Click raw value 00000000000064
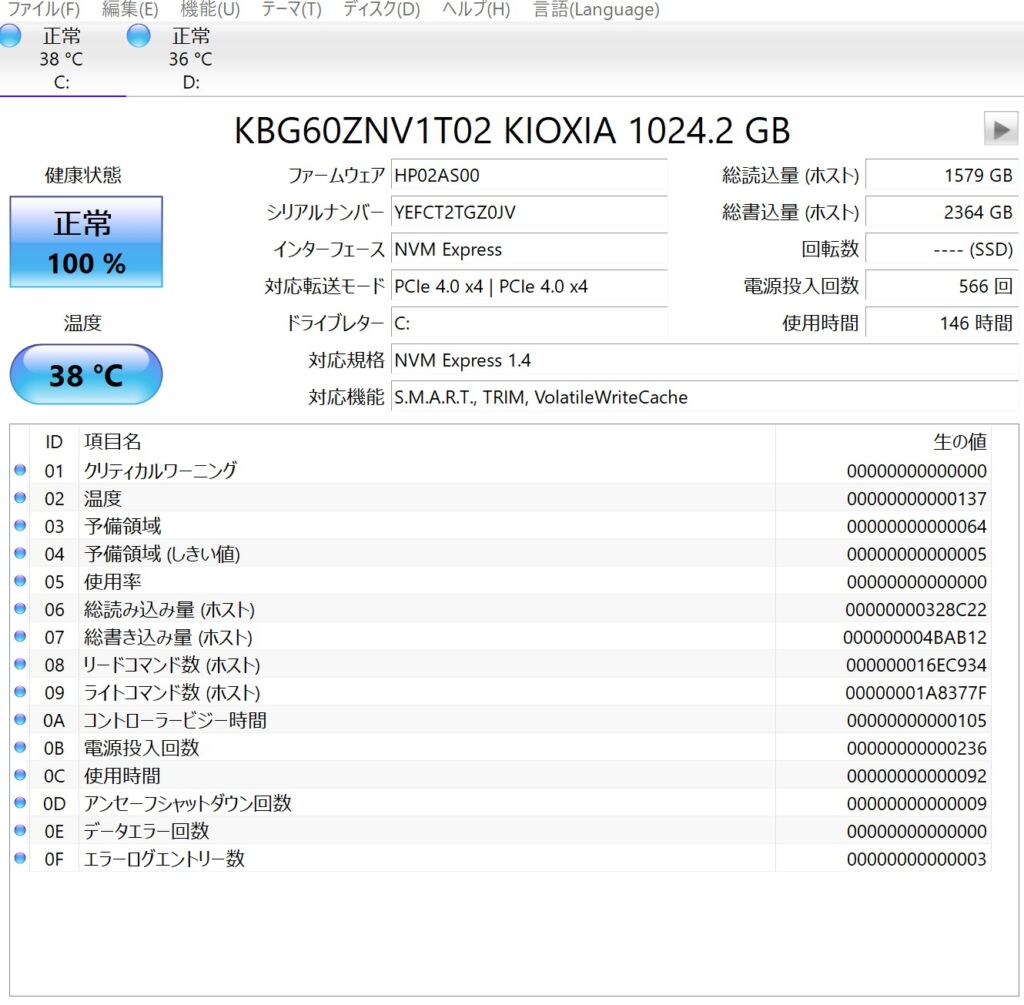 click(916, 526)
